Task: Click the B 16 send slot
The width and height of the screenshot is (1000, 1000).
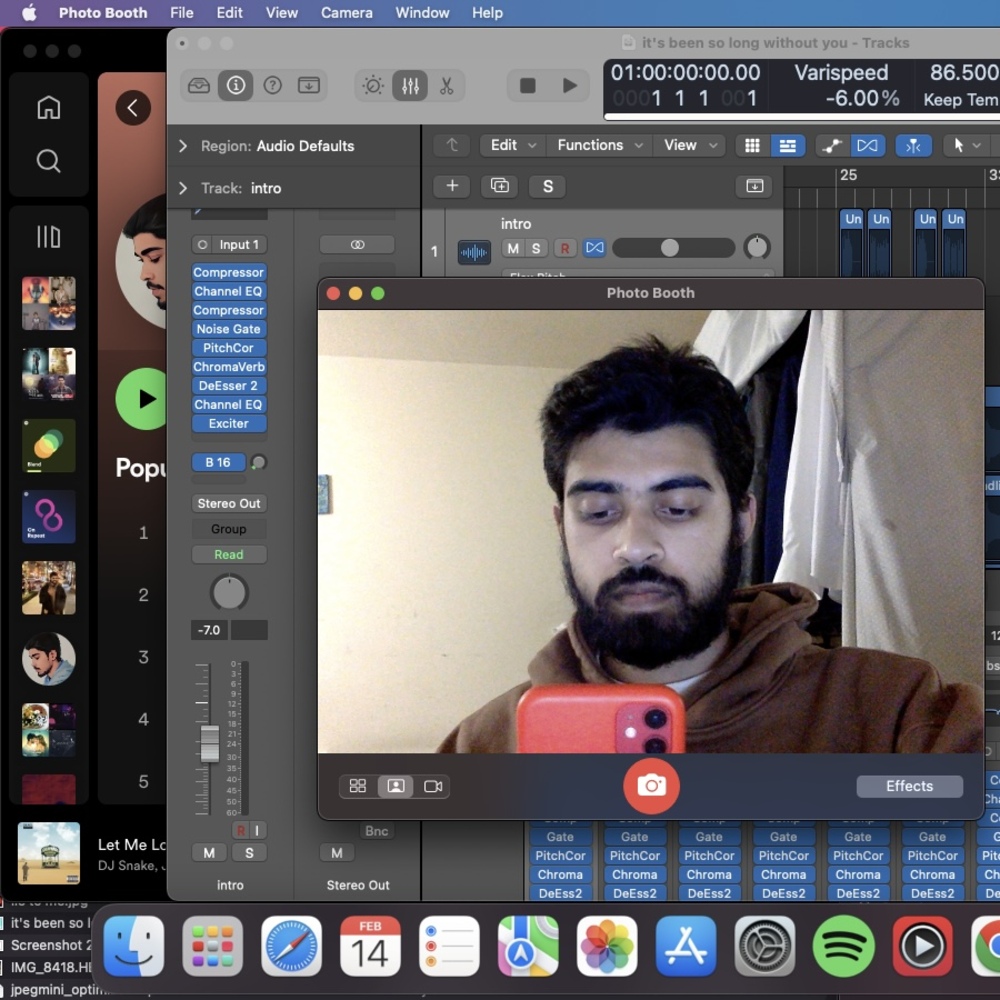Action: (x=219, y=462)
